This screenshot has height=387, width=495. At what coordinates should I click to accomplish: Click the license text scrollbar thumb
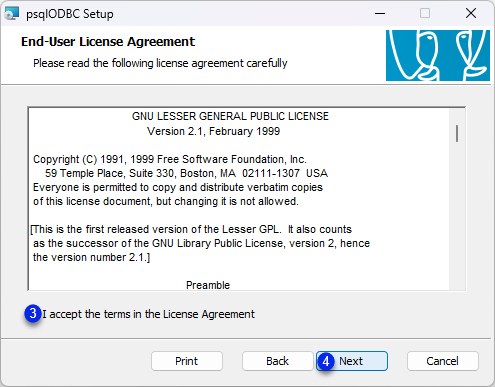click(457, 133)
